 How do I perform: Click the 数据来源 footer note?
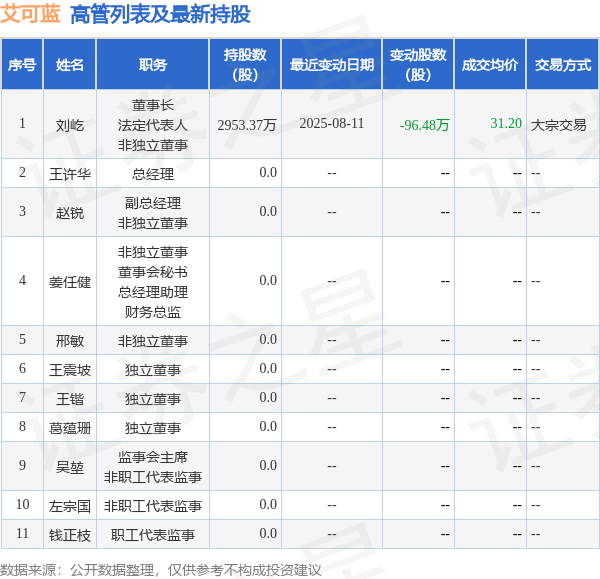pyautogui.click(x=161, y=570)
